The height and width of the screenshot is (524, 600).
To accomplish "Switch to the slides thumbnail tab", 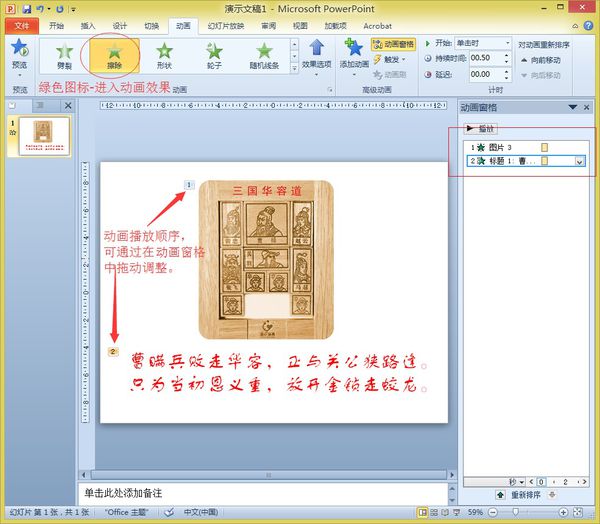I will pyautogui.click(x=12, y=105).
